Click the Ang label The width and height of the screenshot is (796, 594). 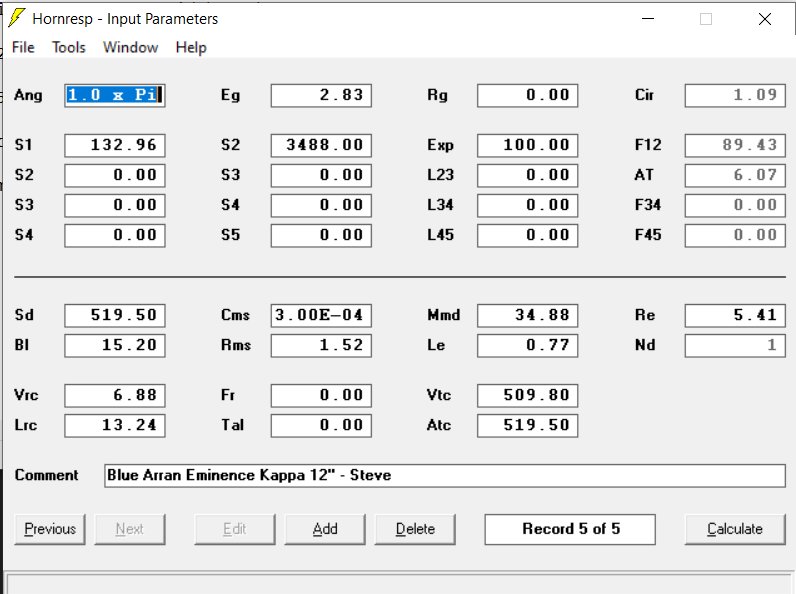tap(28, 95)
